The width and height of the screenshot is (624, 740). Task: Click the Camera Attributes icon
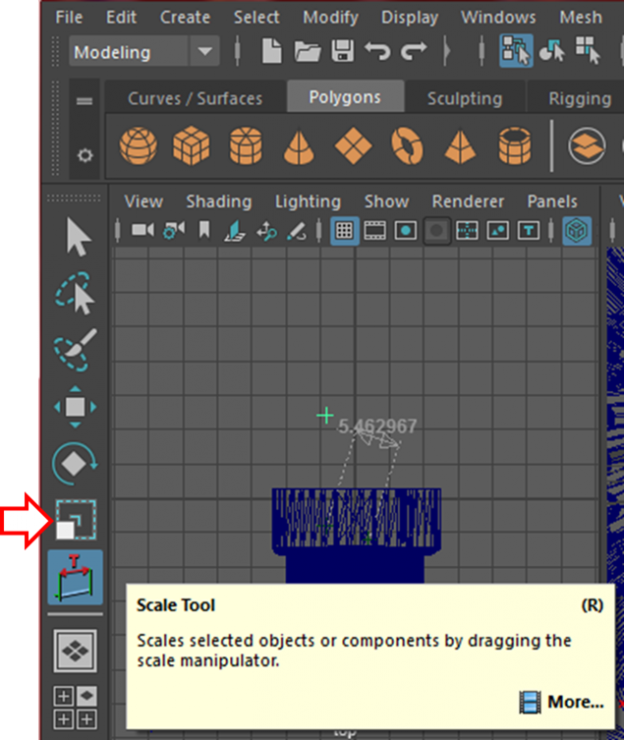pos(173,230)
